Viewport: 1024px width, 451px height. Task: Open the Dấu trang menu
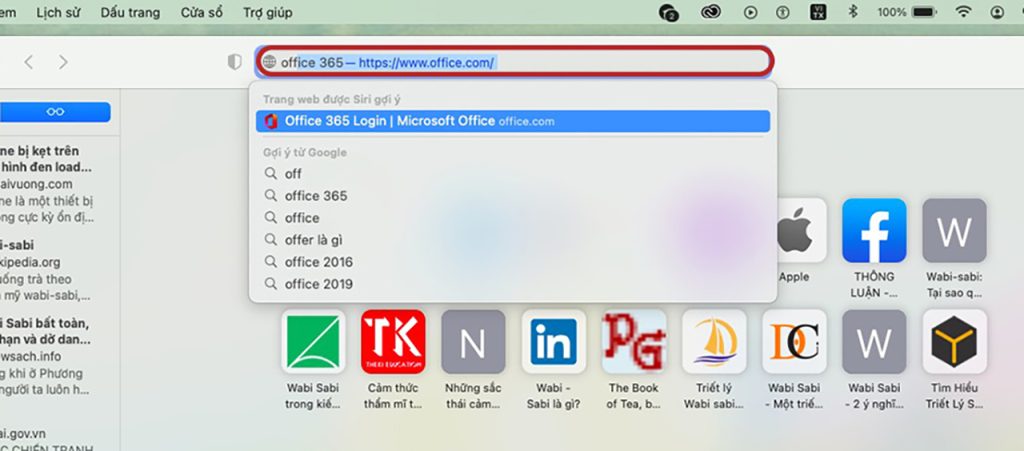[131, 13]
